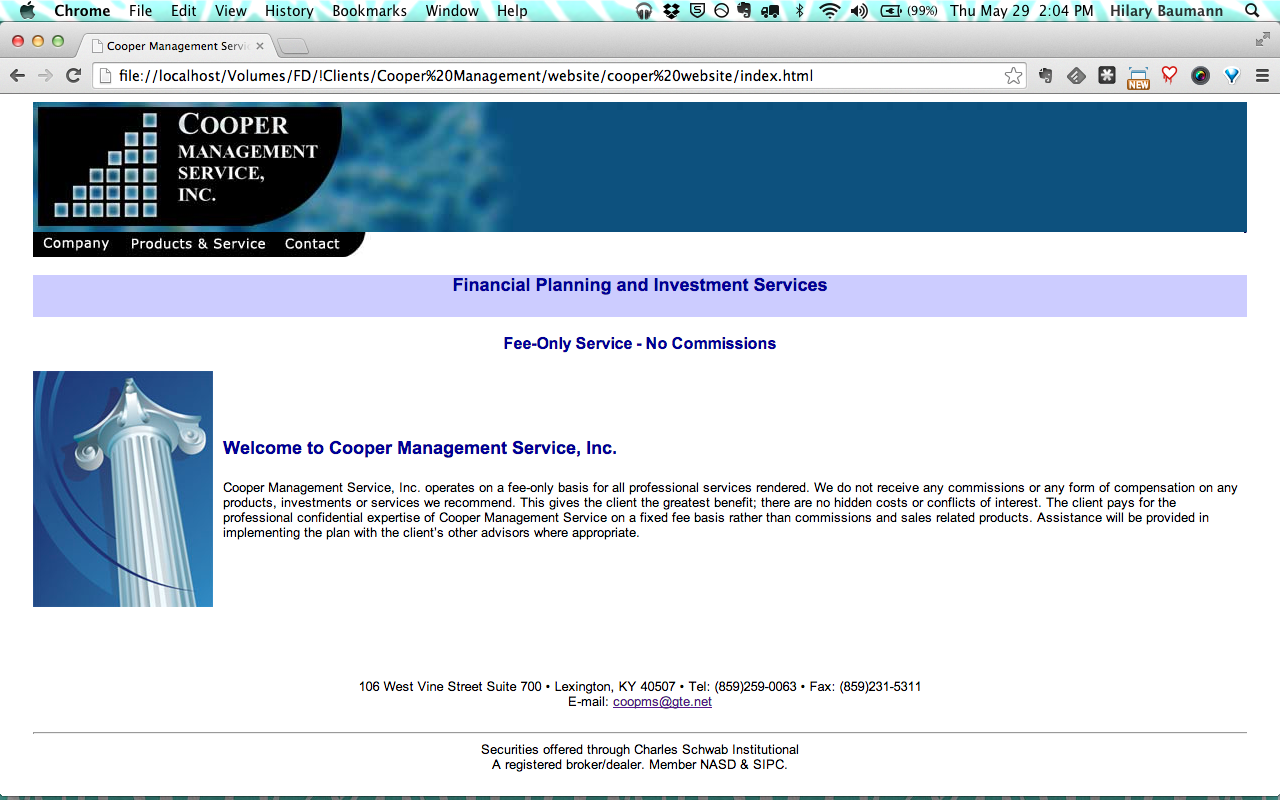Click the circular slash menu bar icon

pos(721,11)
